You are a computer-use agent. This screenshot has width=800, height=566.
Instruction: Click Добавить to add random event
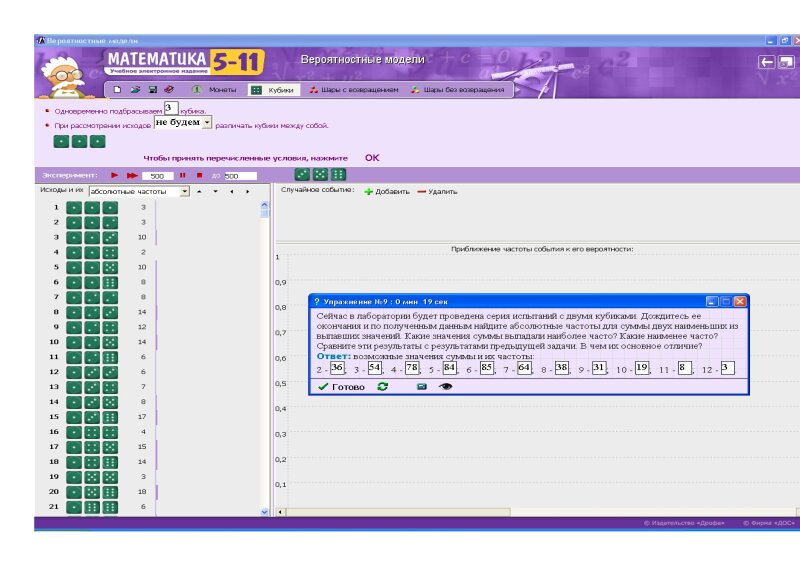coord(386,191)
